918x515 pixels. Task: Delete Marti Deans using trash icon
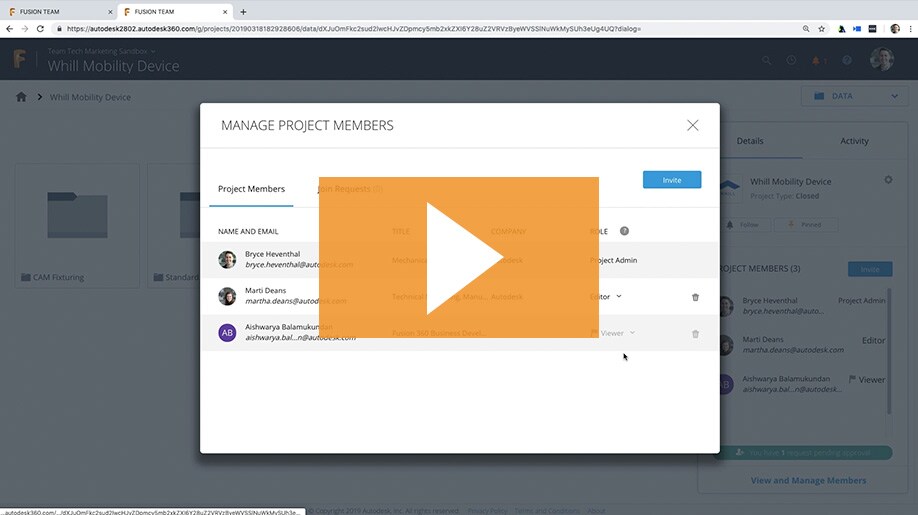(x=695, y=297)
